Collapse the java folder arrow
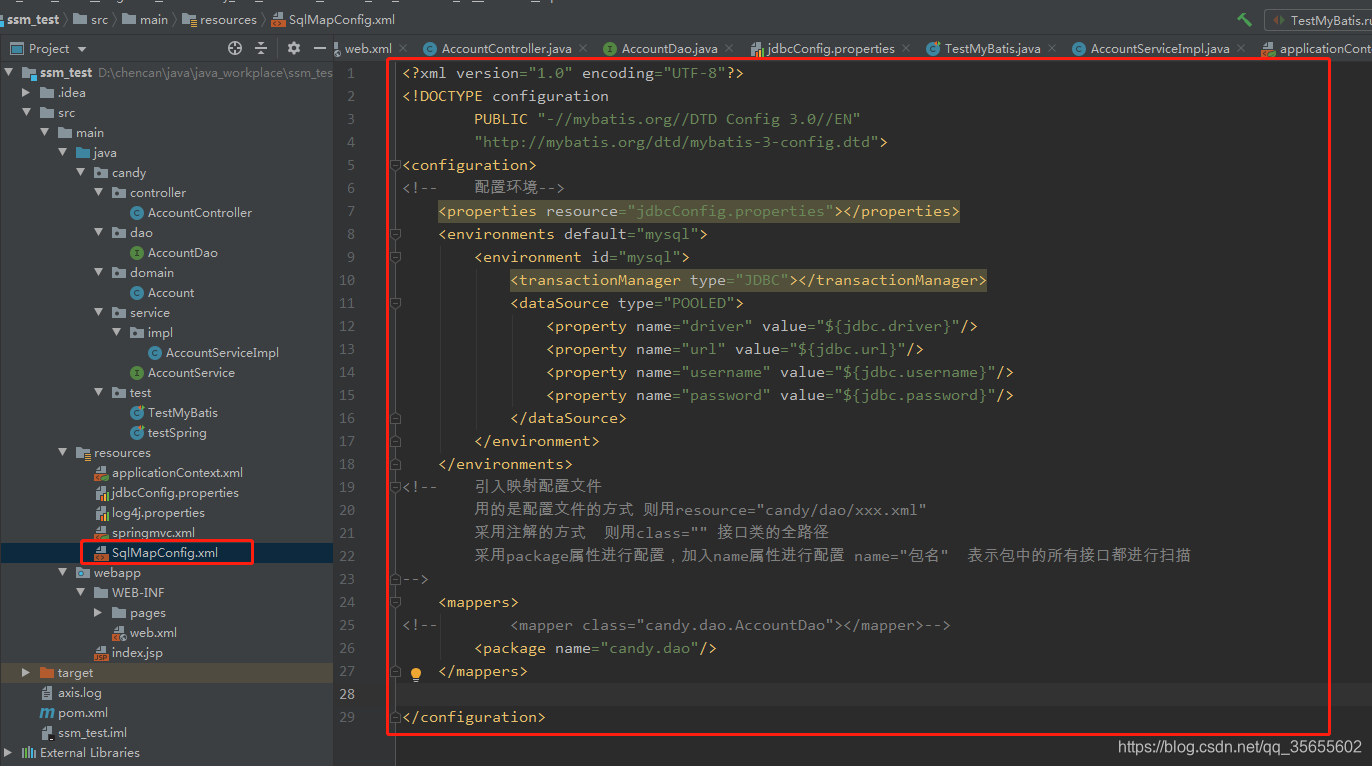The image size is (1372, 766). (x=62, y=153)
